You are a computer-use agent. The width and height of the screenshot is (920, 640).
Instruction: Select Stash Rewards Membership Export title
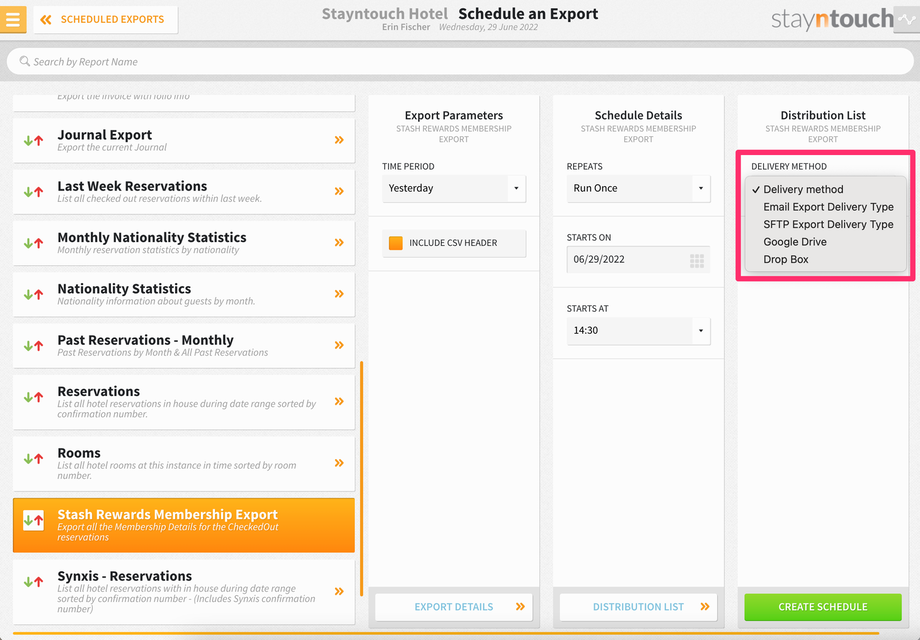click(167, 514)
